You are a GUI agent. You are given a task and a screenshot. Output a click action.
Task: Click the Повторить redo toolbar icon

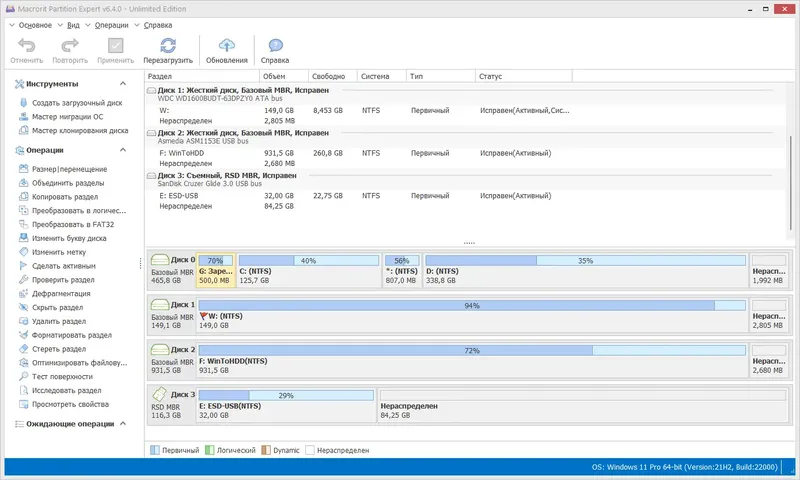click(x=70, y=45)
